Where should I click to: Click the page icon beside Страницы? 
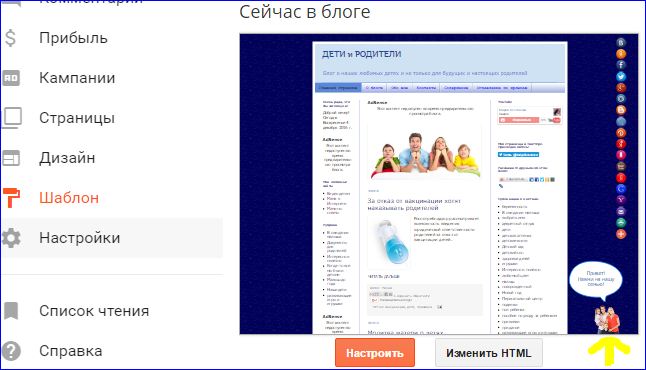[12, 118]
